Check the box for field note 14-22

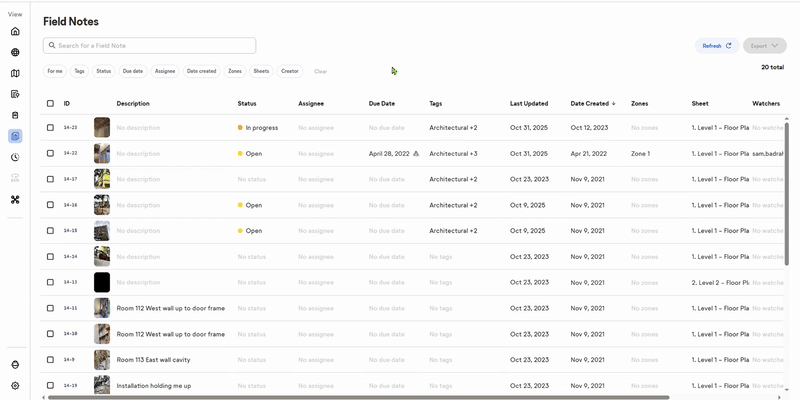(50, 153)
